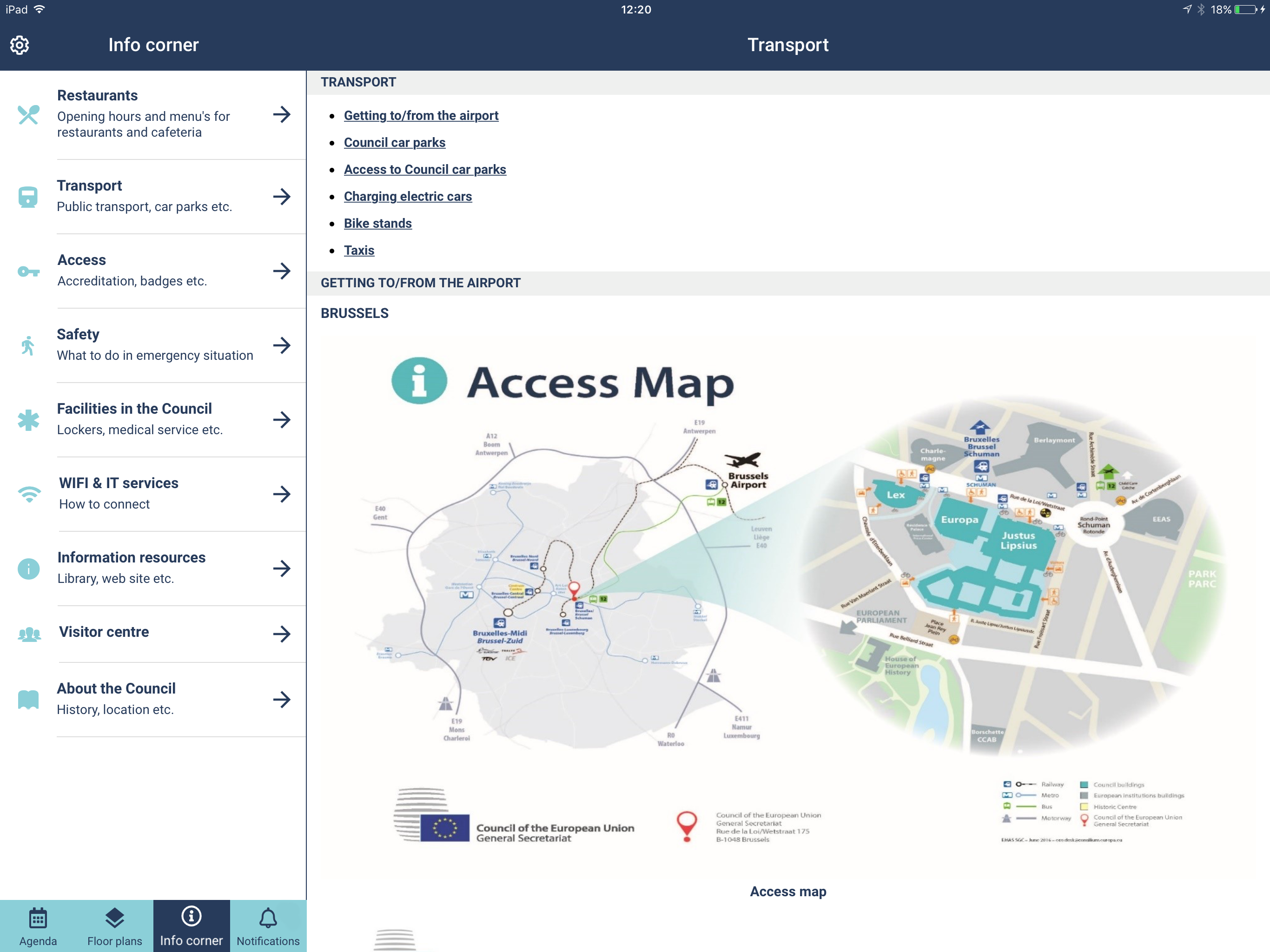Screen dimensions: 1270x952
Task: Tap the battery indicator icon
Action: [1246, 9]
